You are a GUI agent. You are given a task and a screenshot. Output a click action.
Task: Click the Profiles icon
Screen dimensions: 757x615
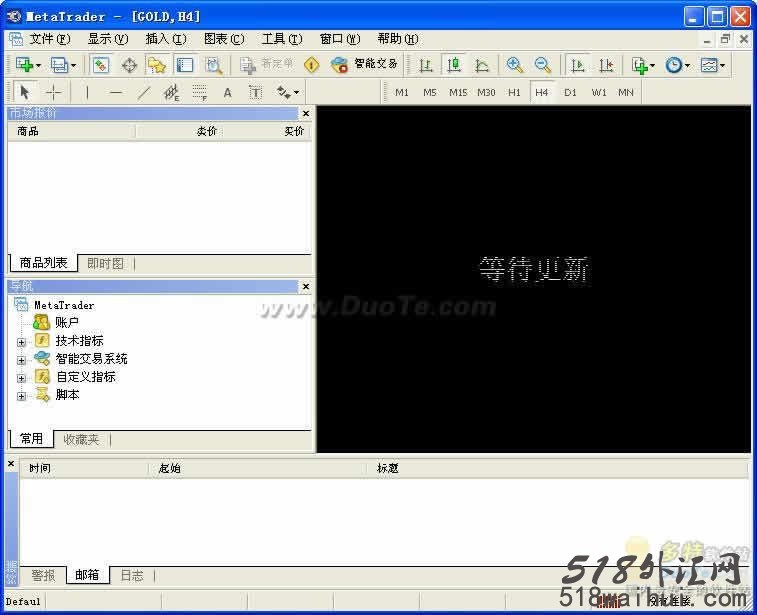[x=59, y=65]
